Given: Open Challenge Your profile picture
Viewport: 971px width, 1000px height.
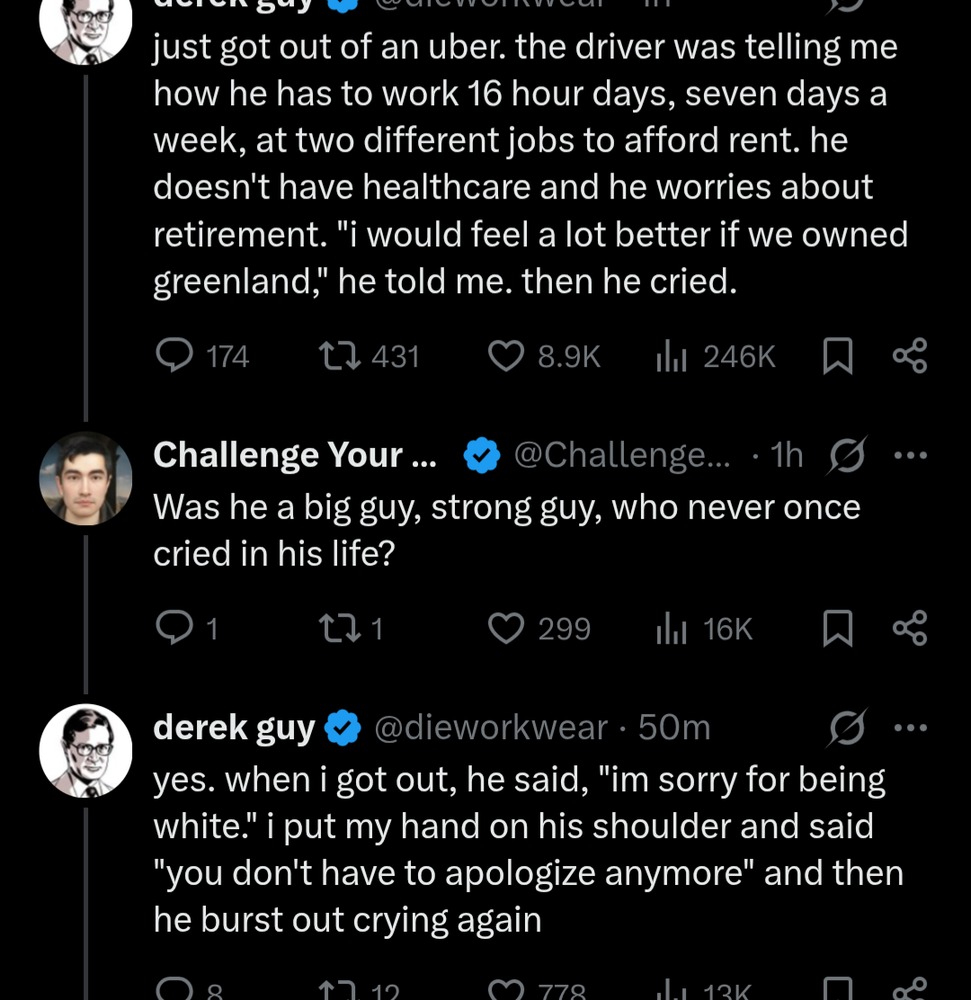Looking at the screenshot, I should [x=86, y=479].
